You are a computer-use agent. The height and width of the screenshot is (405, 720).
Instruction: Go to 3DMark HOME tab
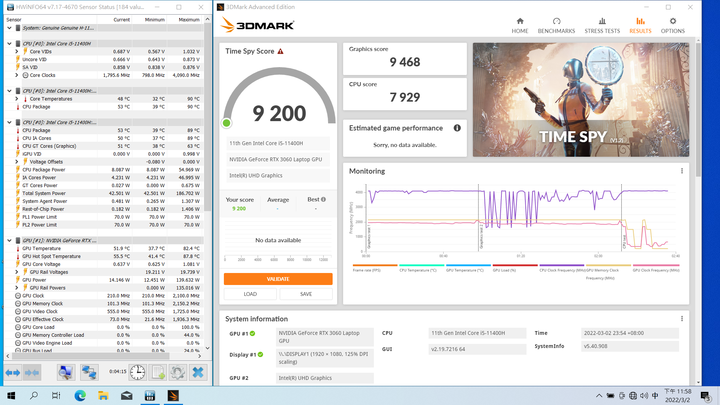[x=520, y=26]
